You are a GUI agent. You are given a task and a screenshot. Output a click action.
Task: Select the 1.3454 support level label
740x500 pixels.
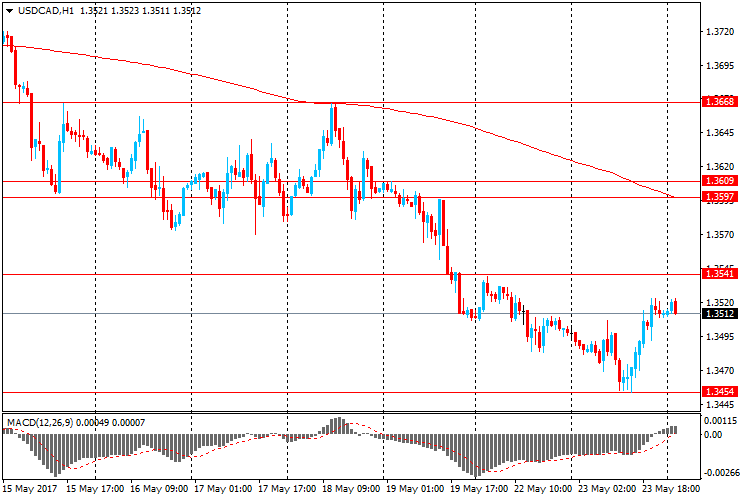pyautogui.click(x=718, y=391)
